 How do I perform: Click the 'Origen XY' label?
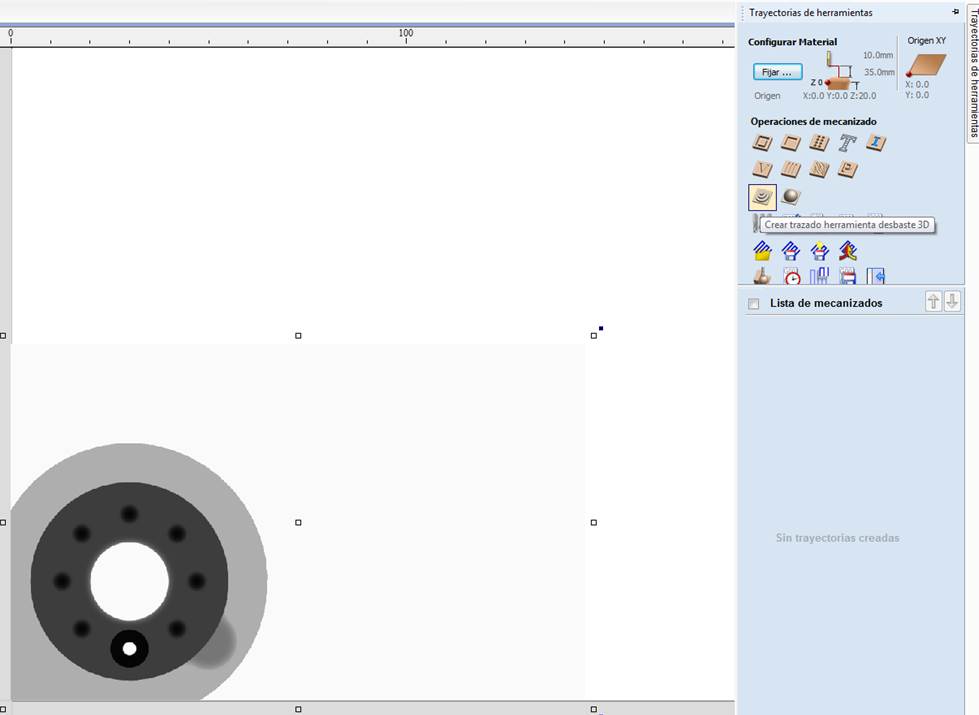[927, 41]
